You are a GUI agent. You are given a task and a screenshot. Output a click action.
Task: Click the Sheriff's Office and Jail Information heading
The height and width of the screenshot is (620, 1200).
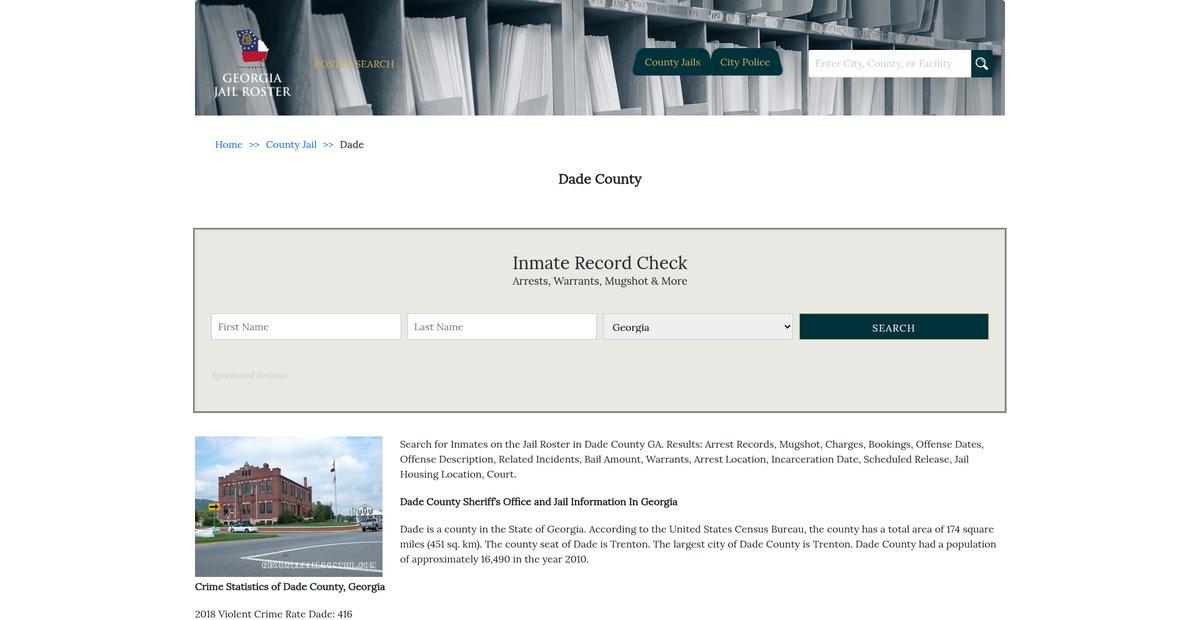click(x=538, y=502)
